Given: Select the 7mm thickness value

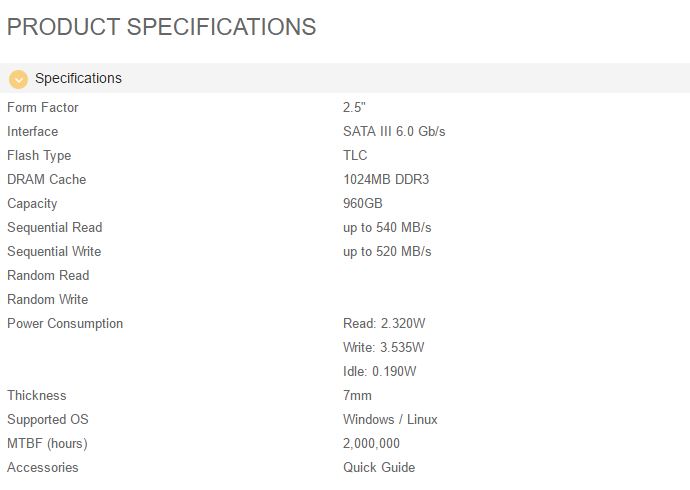Looking at the screenshot, I should tap(357, 395).
